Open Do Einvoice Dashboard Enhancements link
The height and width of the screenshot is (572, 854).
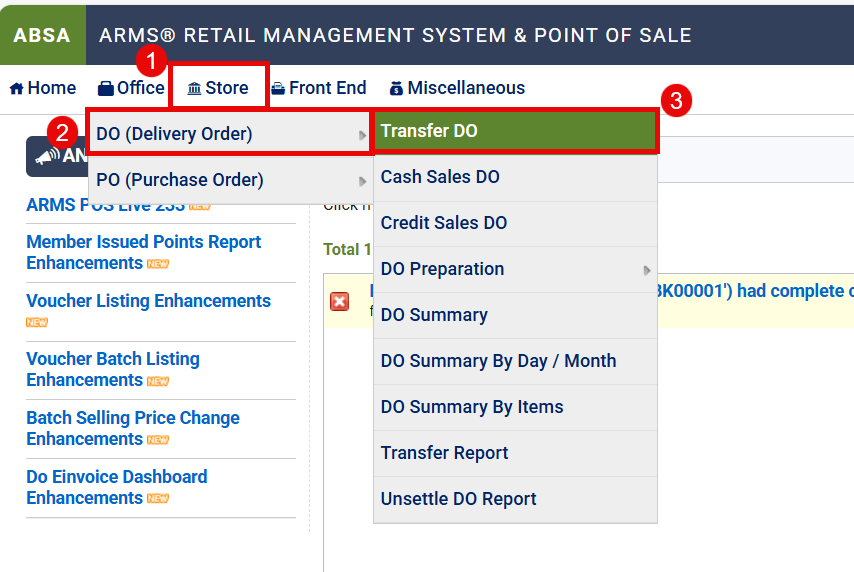(x=116, y=487)
